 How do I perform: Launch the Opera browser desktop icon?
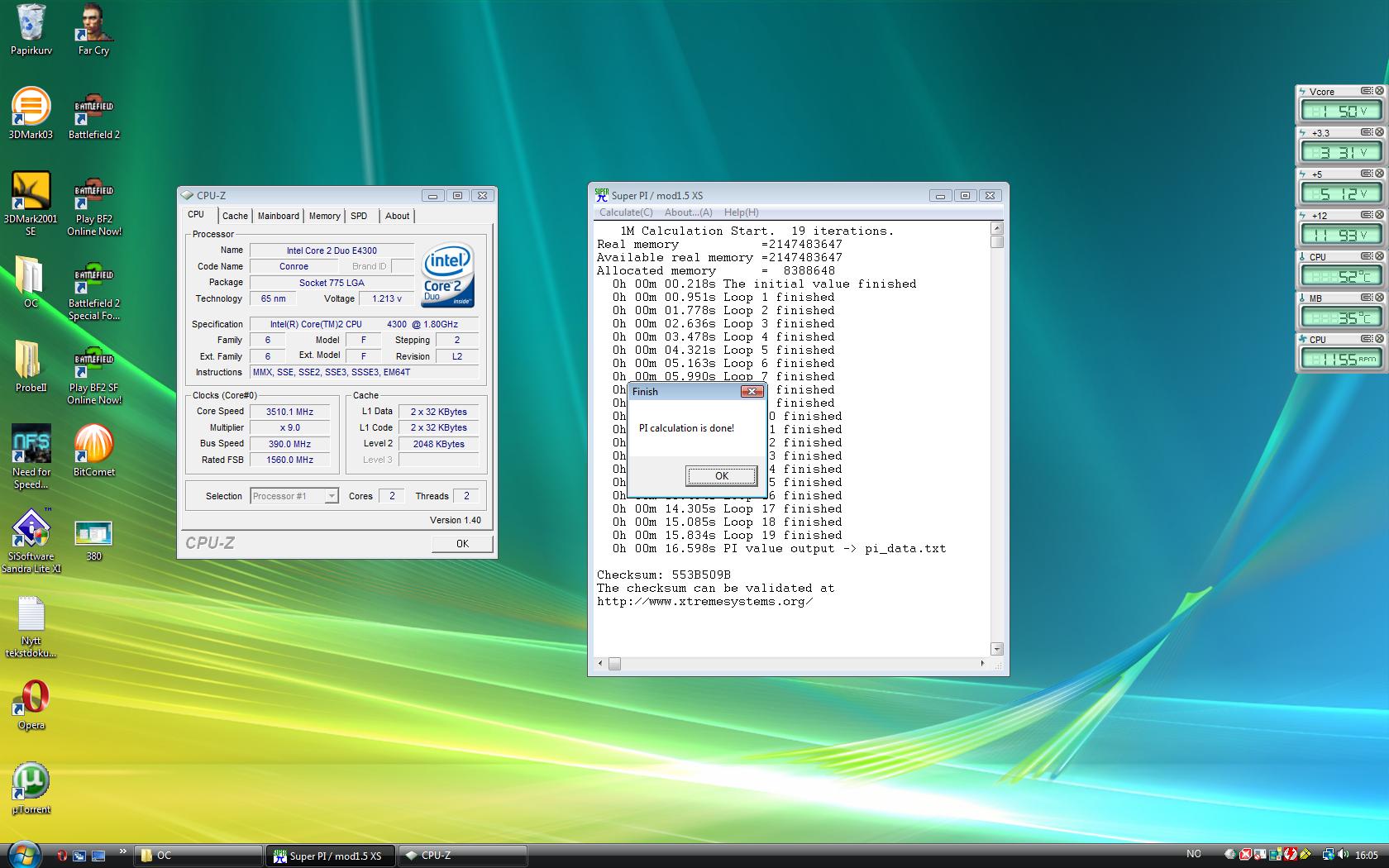31,704
